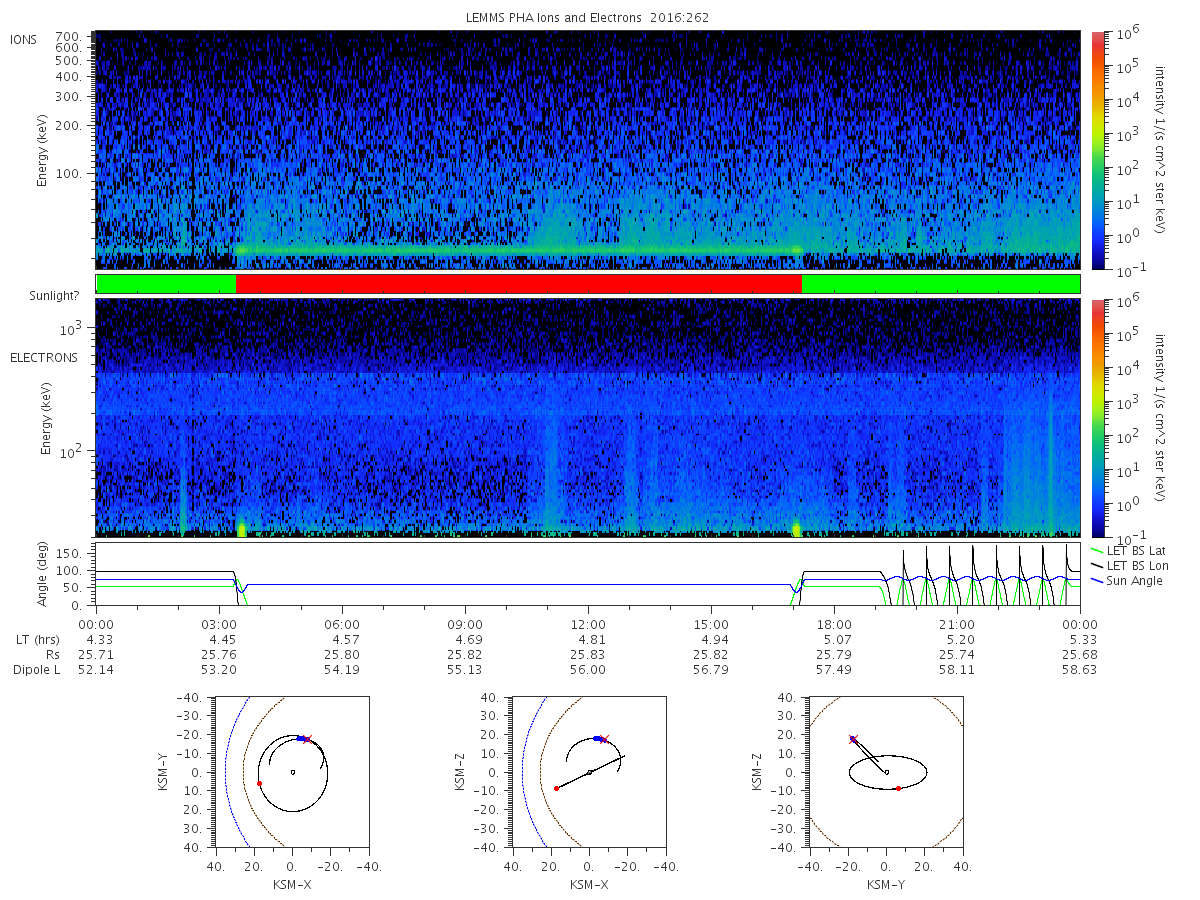The image size is (1200, 900).
Task: Click the ions panel intensity color bar
Action: click(x=1097, y=150)
